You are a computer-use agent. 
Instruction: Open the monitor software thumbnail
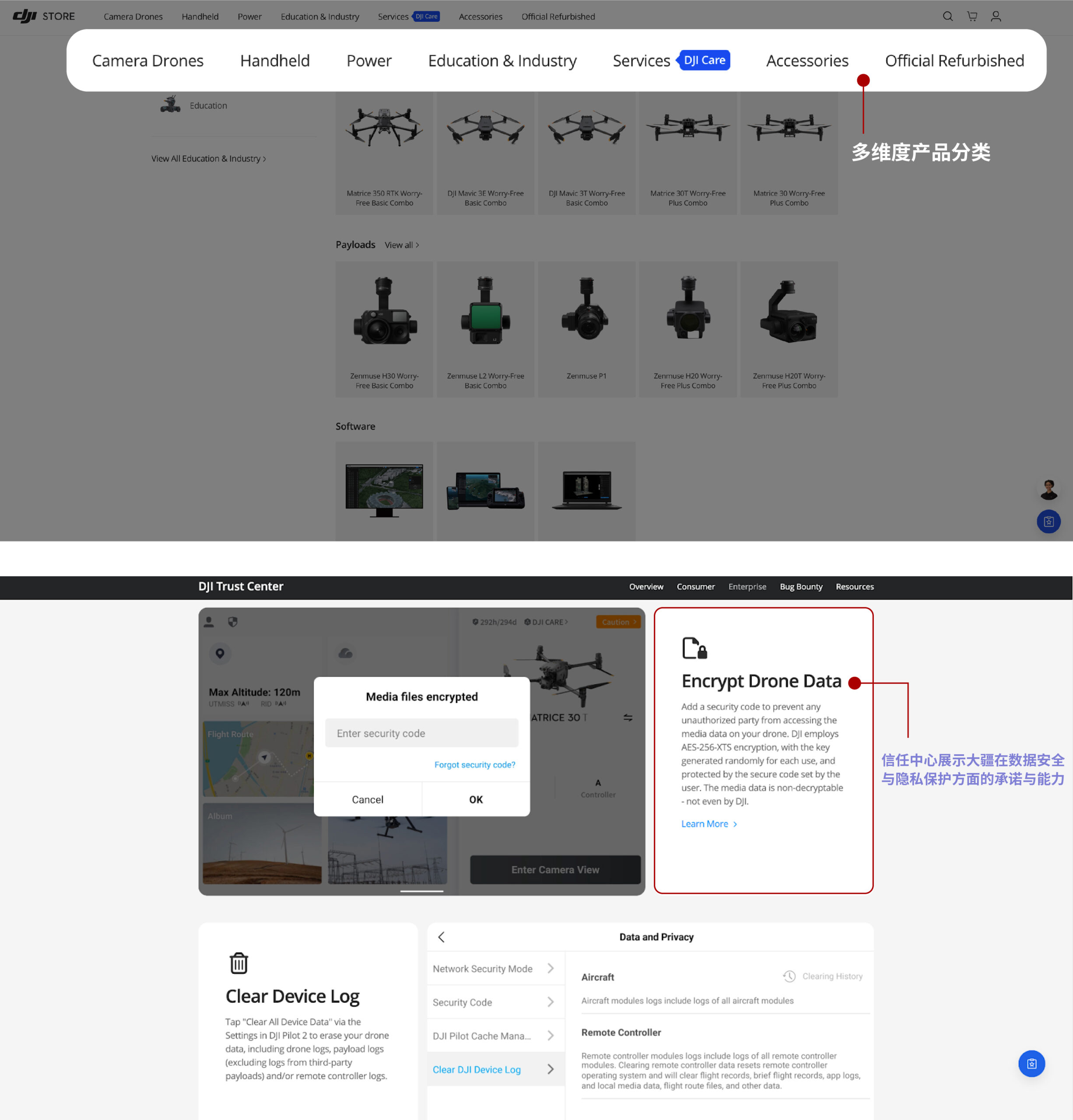coord(384,491)
